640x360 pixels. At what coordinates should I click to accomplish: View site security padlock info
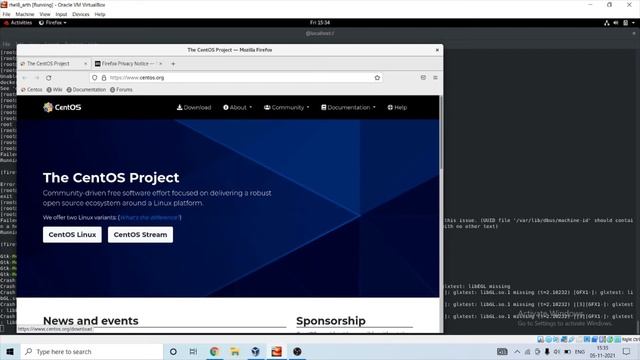tap(104, 78)
